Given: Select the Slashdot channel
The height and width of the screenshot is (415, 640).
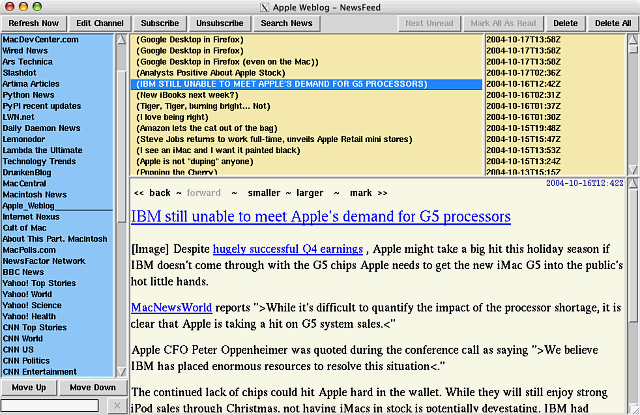Looking at the screenshot, I should pyautogui.click(x=57, y=73).
